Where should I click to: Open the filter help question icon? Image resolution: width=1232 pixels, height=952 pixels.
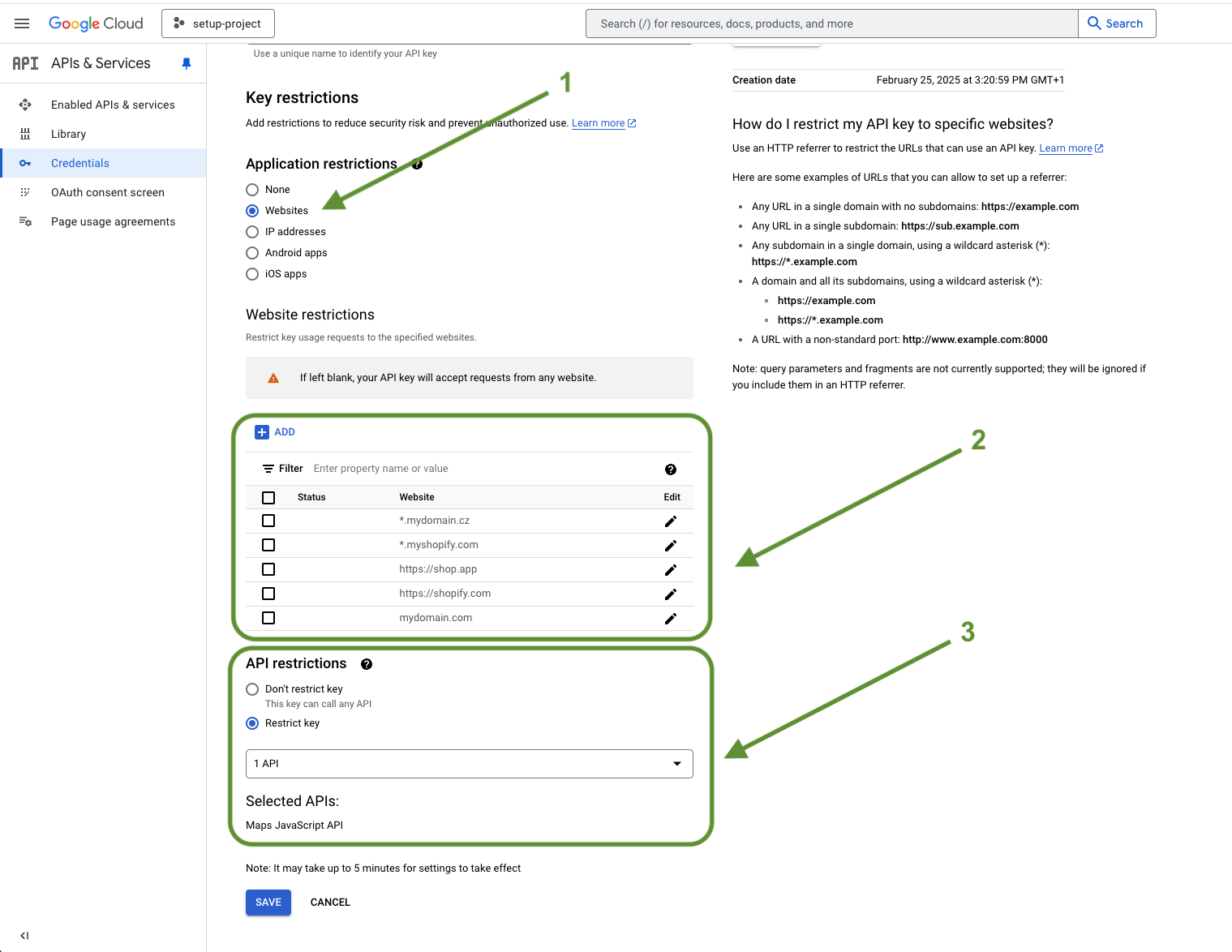point(671,470)
